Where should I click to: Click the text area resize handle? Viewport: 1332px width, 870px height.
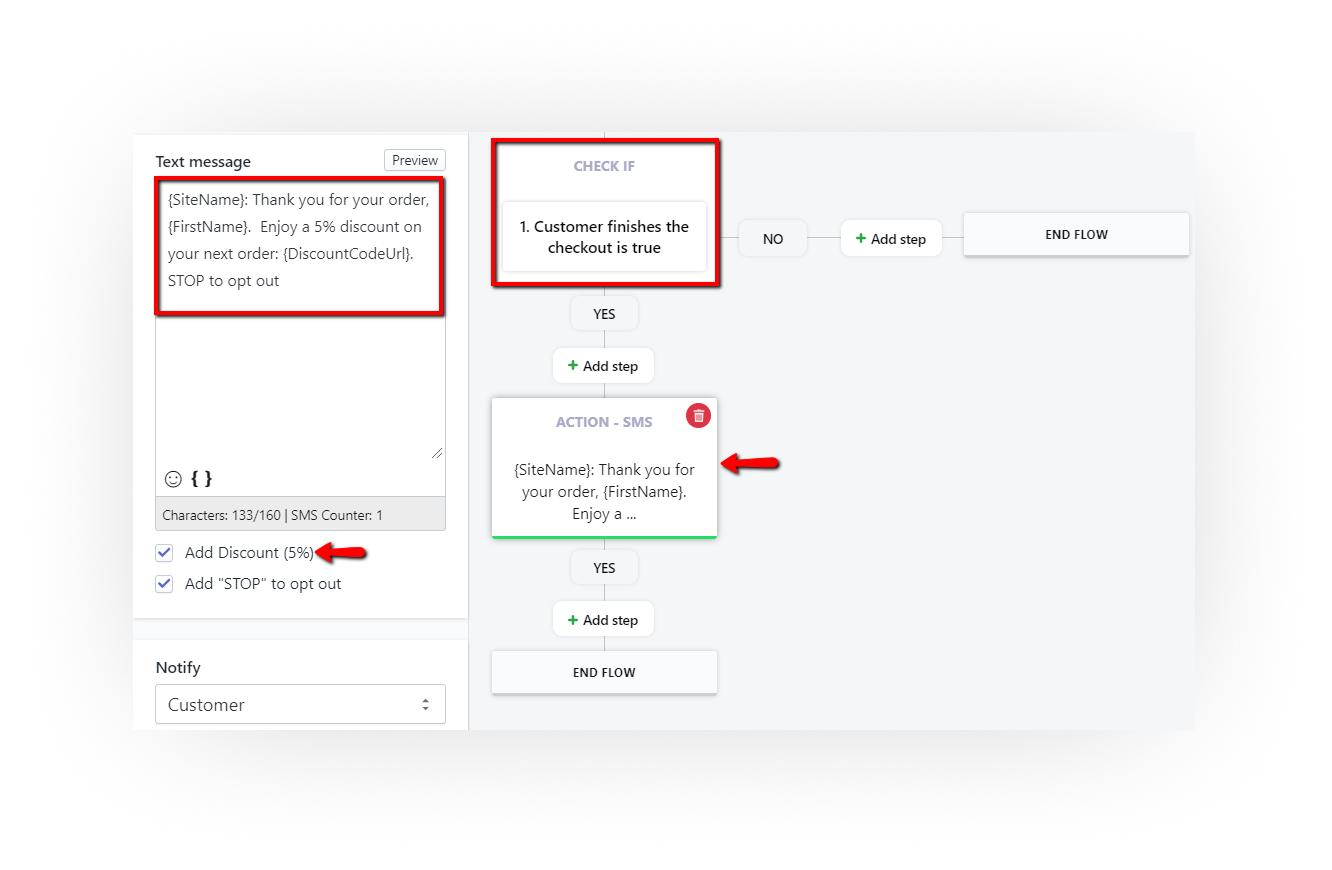tap(437, 453)
